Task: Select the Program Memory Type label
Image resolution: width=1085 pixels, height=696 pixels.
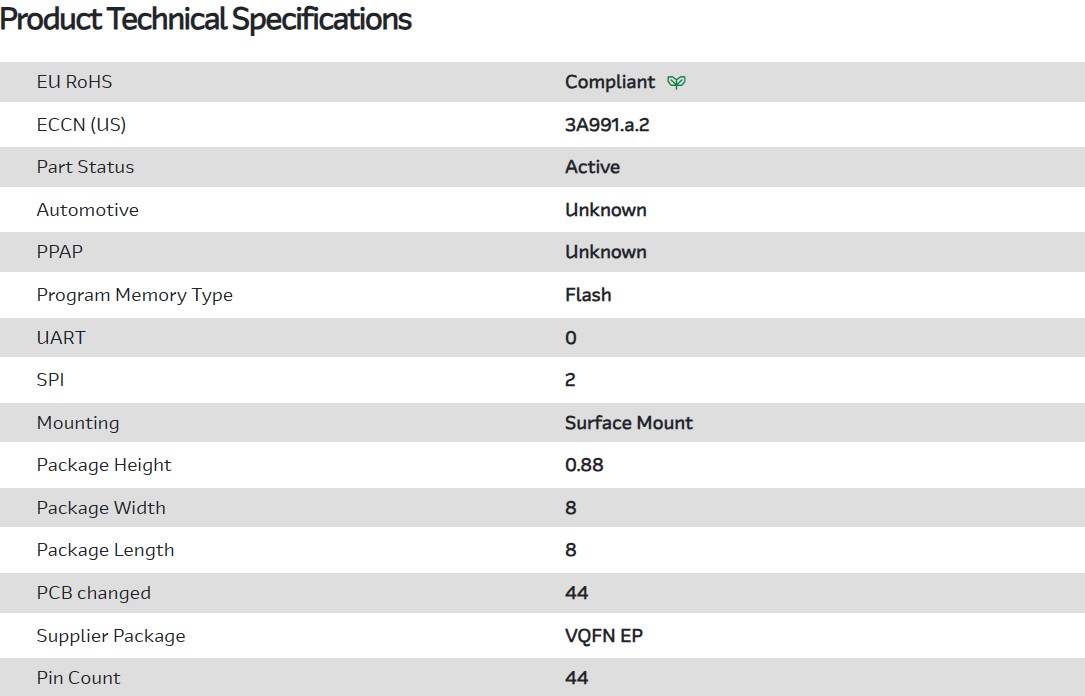Action: [134, 295]
